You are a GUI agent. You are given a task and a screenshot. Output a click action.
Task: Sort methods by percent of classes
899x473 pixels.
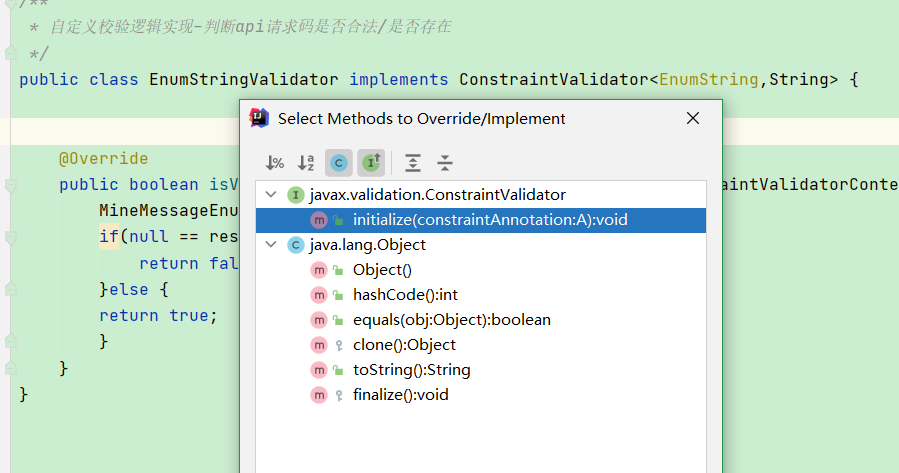(275, 163)
